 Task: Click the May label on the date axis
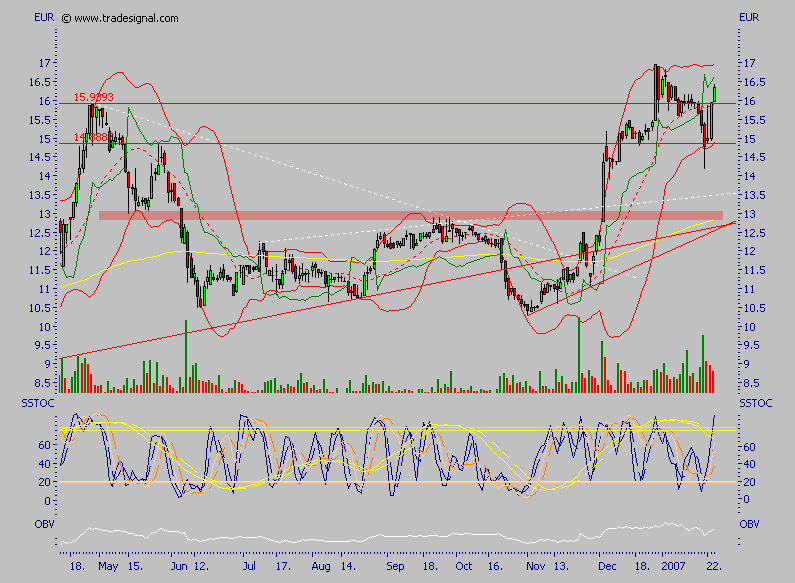click(108, 565)
